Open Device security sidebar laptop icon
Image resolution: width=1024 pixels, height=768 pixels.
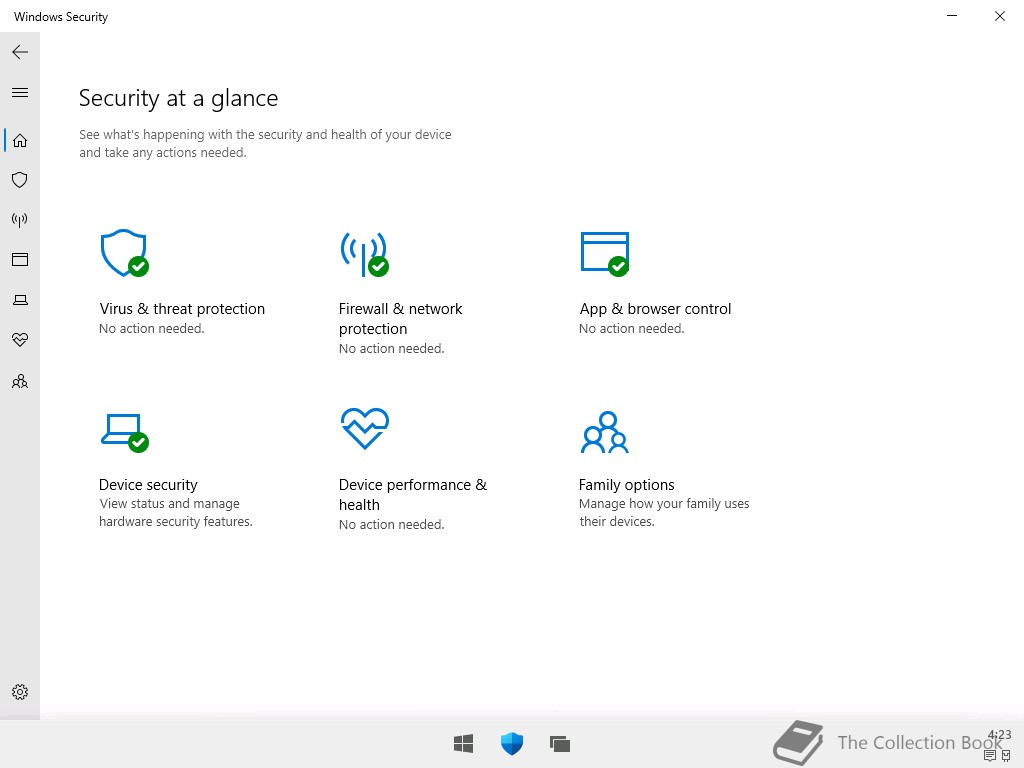pyautogui.click(x=20, y=300)
